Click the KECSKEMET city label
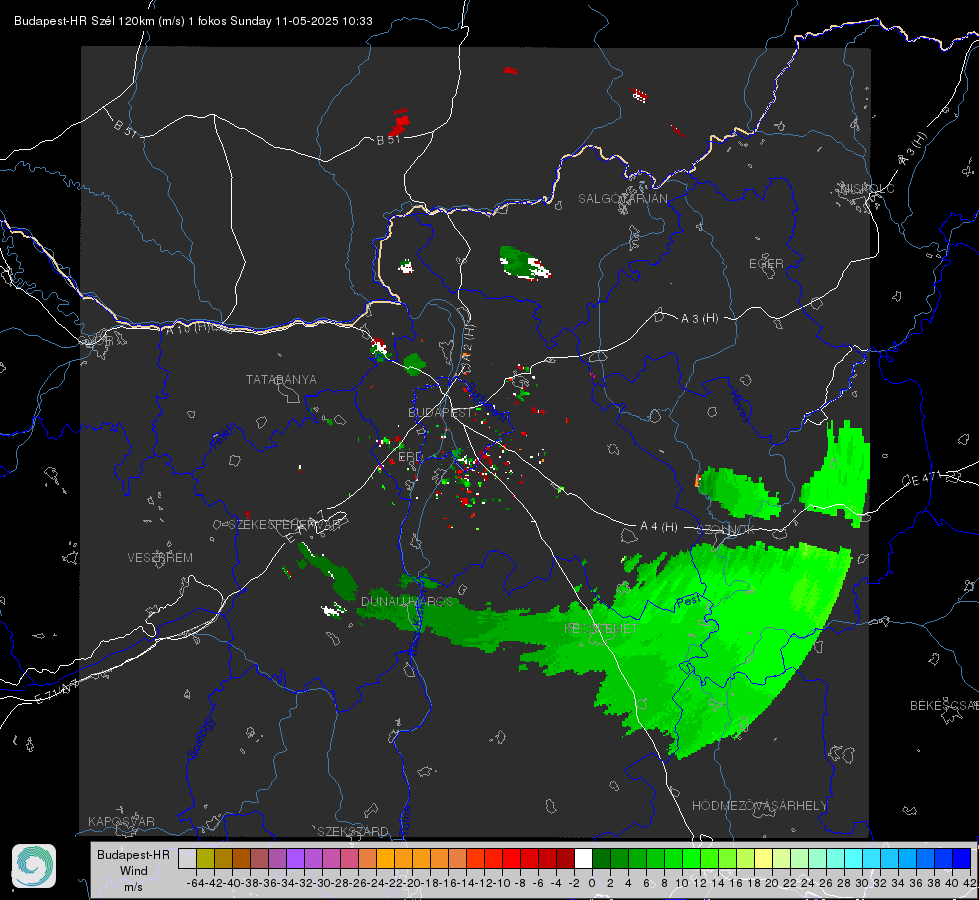This screenshot has height=900, width=979. coord(601,628)
